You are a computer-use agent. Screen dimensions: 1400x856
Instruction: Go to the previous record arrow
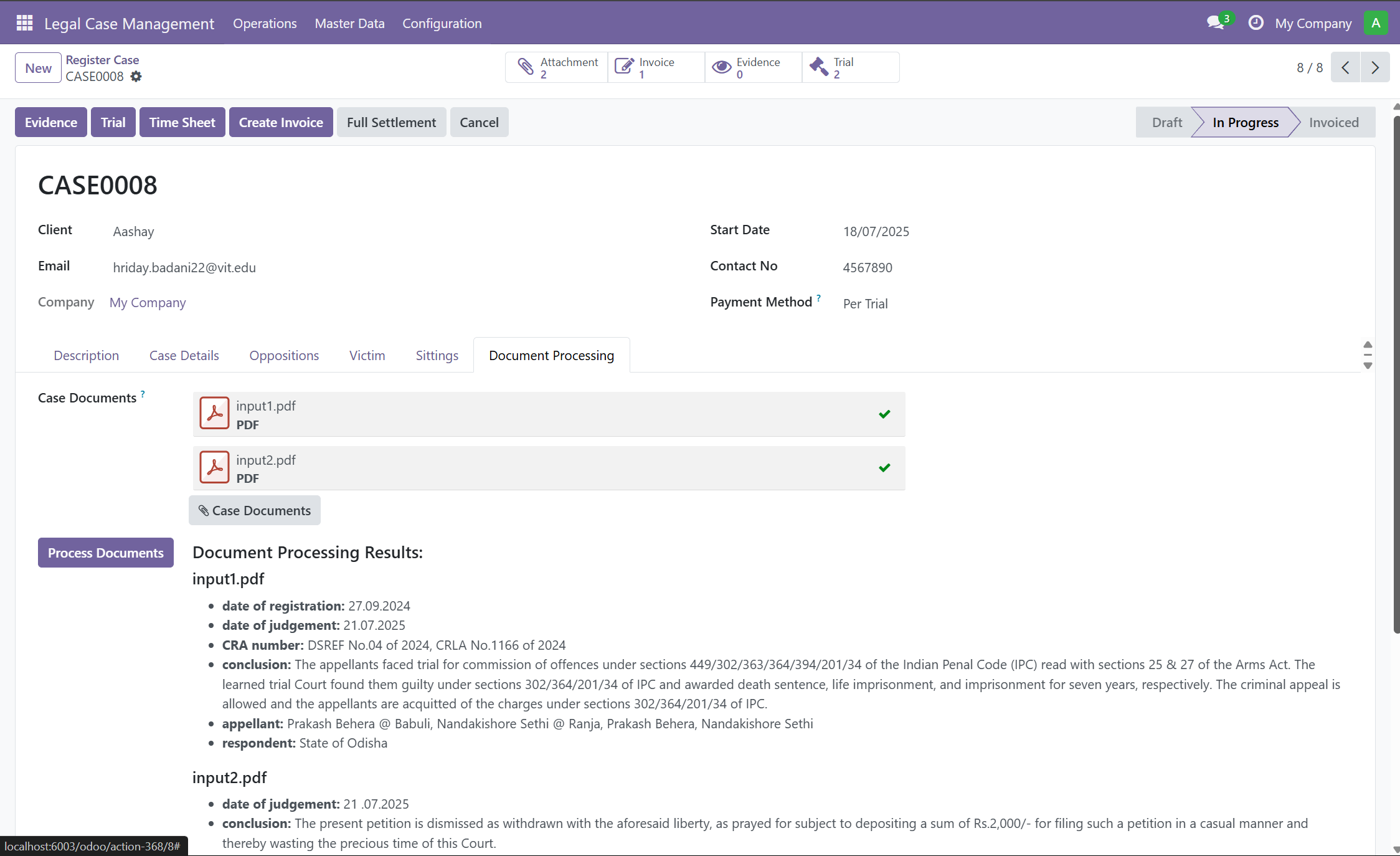(x=1345, y=68)
